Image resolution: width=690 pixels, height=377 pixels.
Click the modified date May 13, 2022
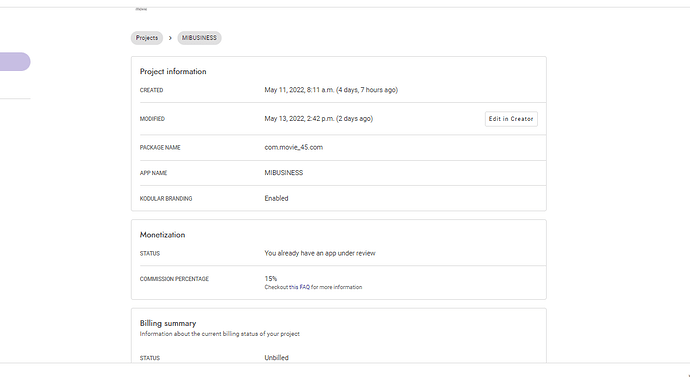pos(319,119)
